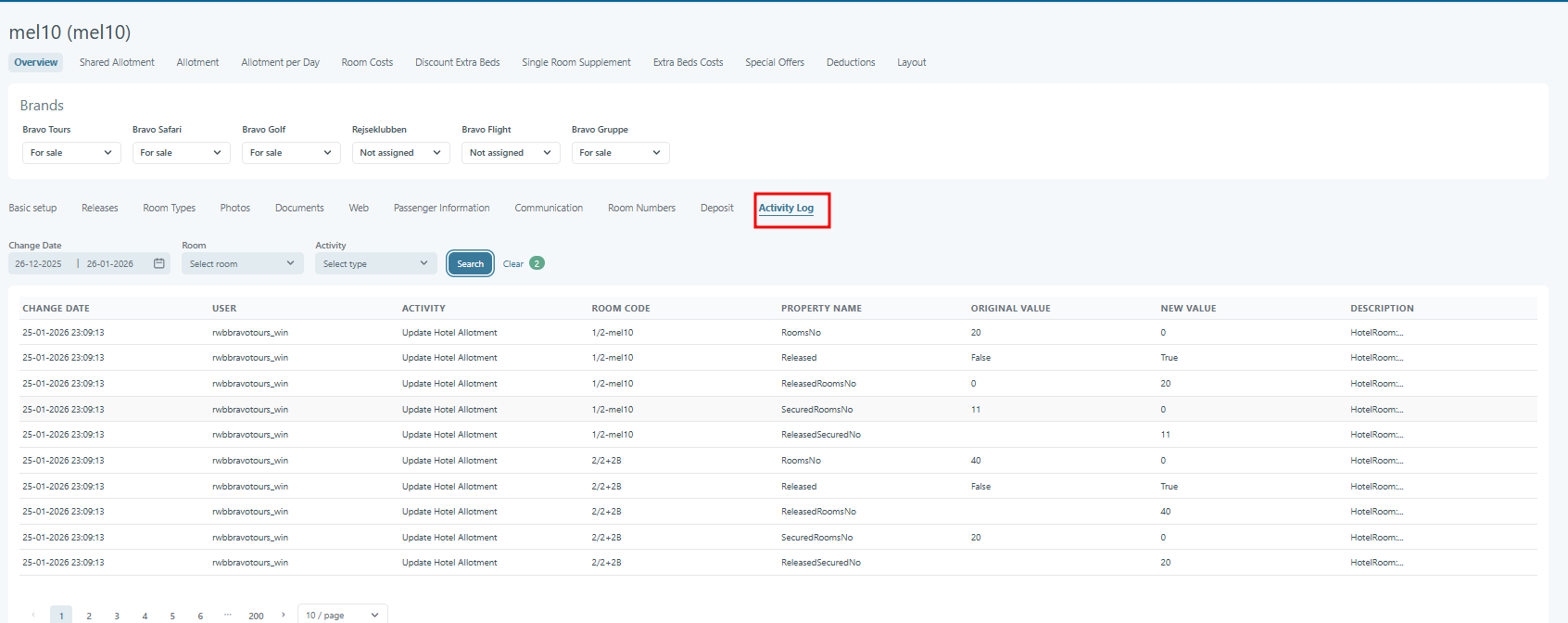Expand the Activity Select type dropdown

click(x=375, y=264)
